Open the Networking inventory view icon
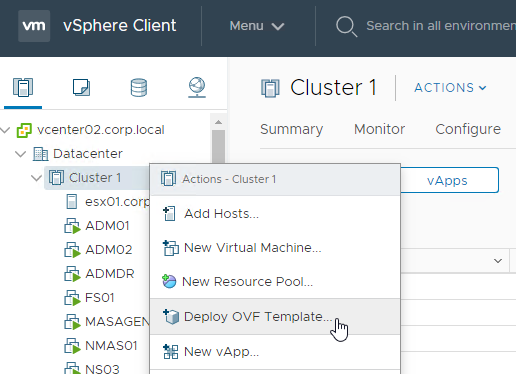Screen dimensions: 516x374 click(197, 88)
